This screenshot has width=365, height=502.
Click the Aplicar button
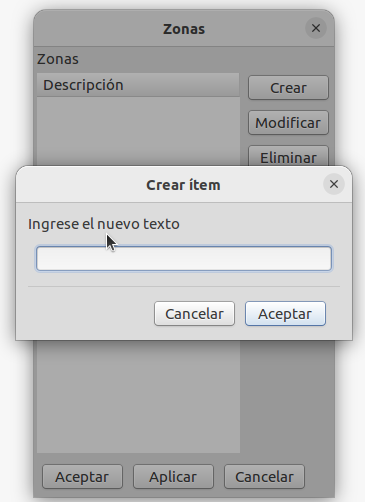[x=173, y=477]
